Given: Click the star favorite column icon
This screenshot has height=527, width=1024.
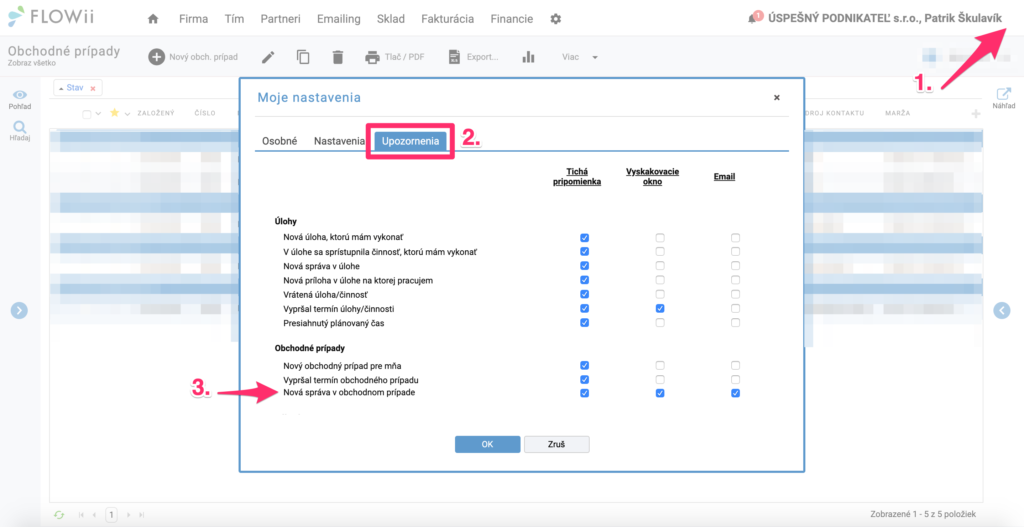Looking at the screenshot, I should click(115, 113).
